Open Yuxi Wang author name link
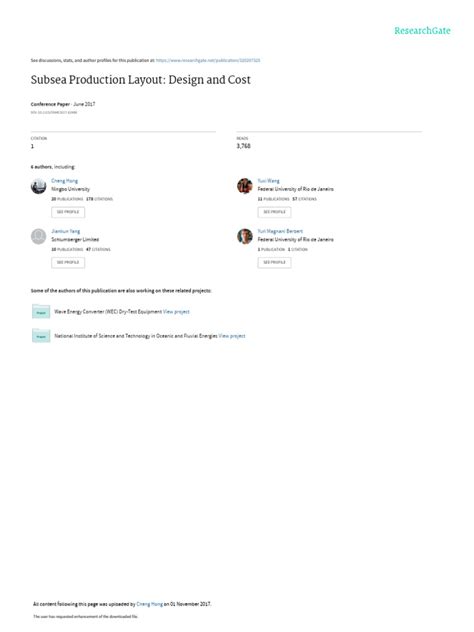The height and width of the screenshot is (632, 474). tap(268, 181)
